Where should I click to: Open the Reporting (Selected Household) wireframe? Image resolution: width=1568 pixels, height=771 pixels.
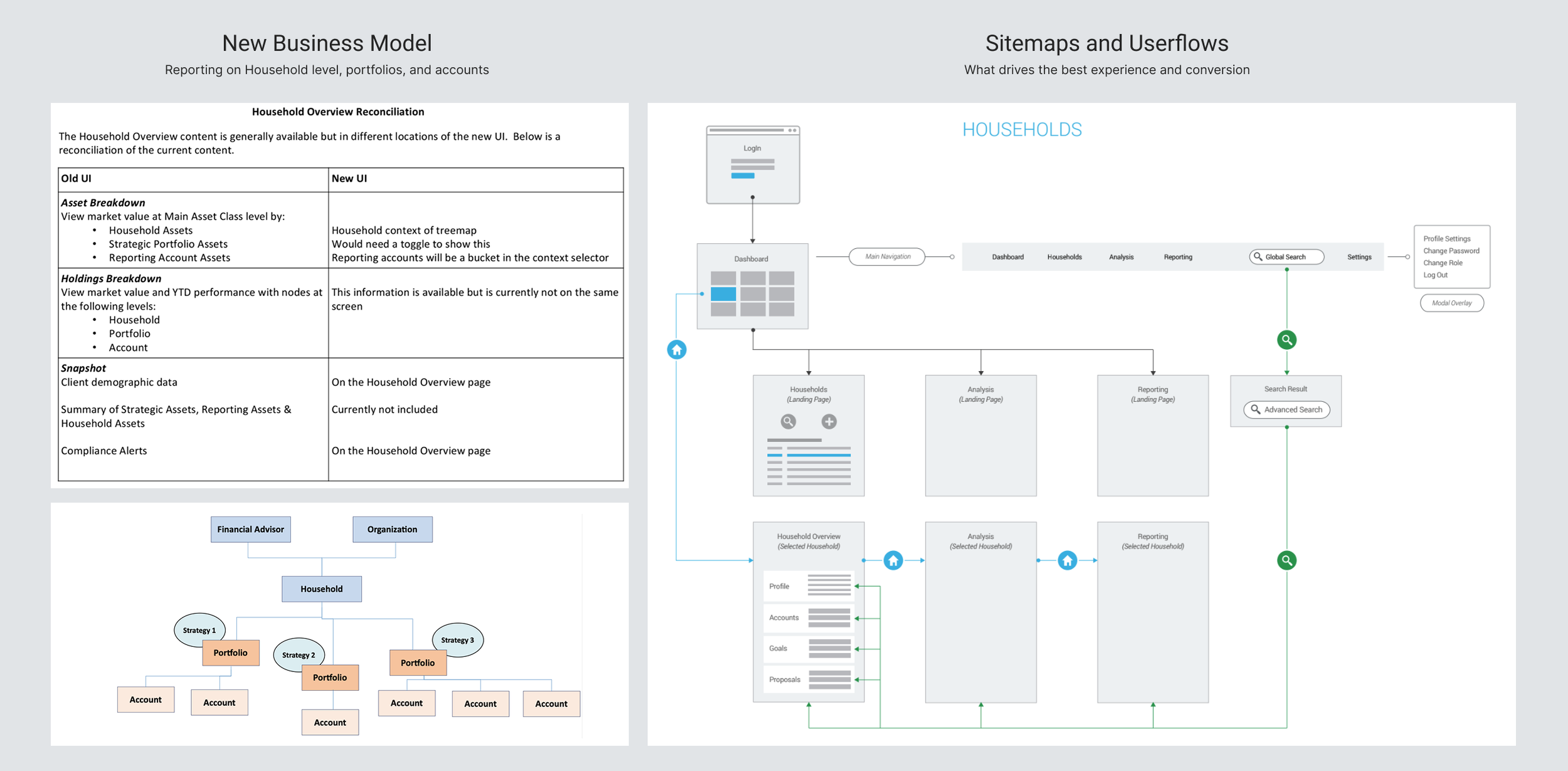[x=1153, y=612]
